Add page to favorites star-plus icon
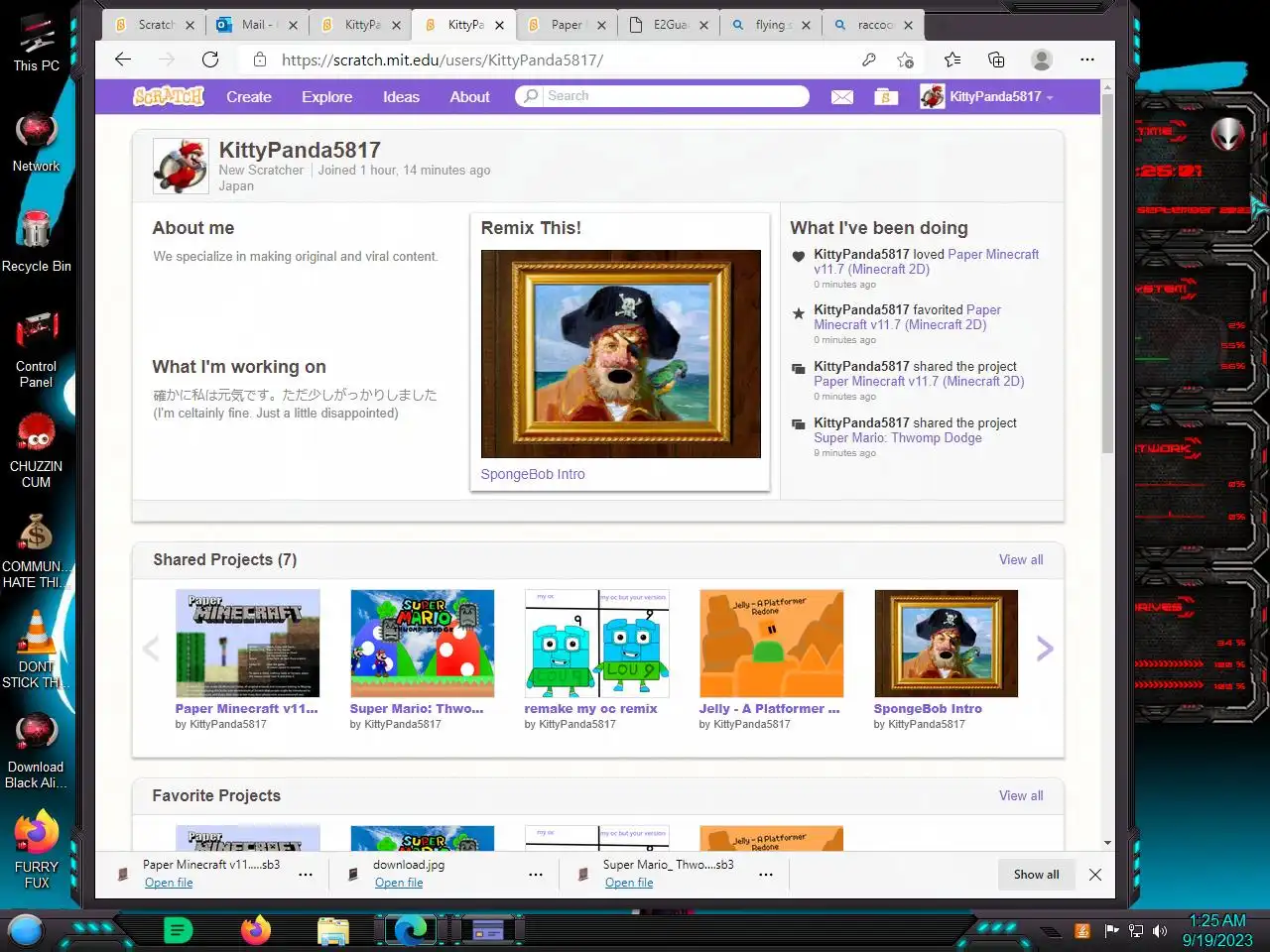The height and width of the screenshot is (952, 1270). click(x=905, y=59)
